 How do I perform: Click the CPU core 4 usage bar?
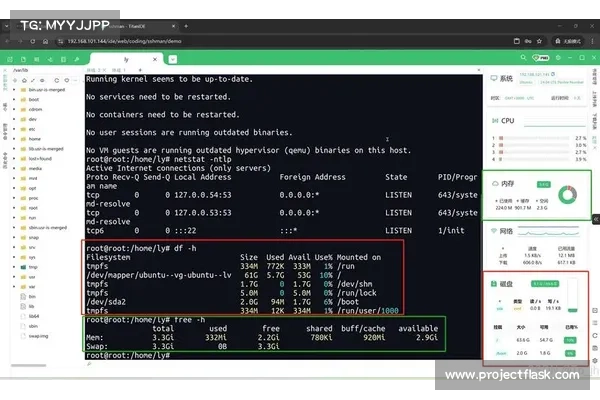(x=534, y=159)
